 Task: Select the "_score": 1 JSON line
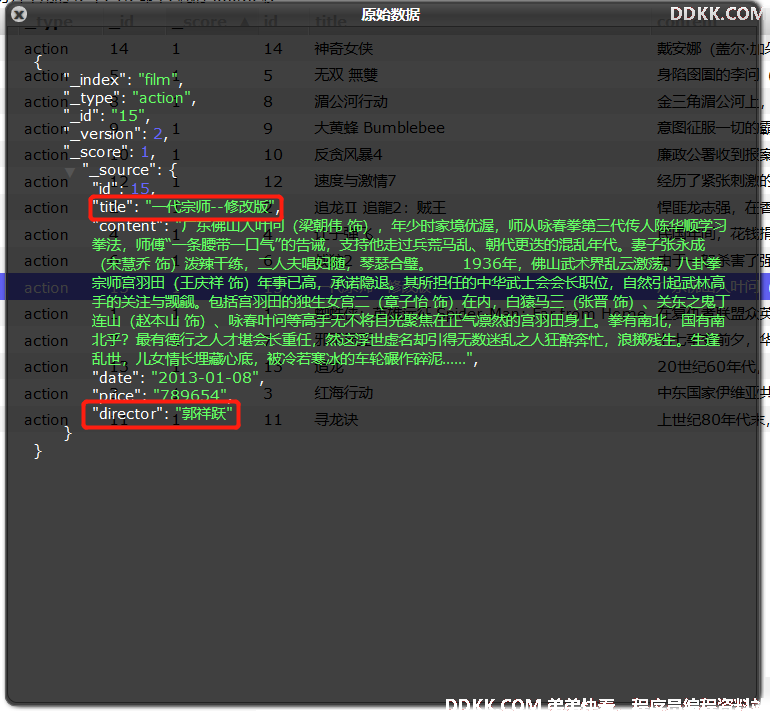tap(109, 152)
